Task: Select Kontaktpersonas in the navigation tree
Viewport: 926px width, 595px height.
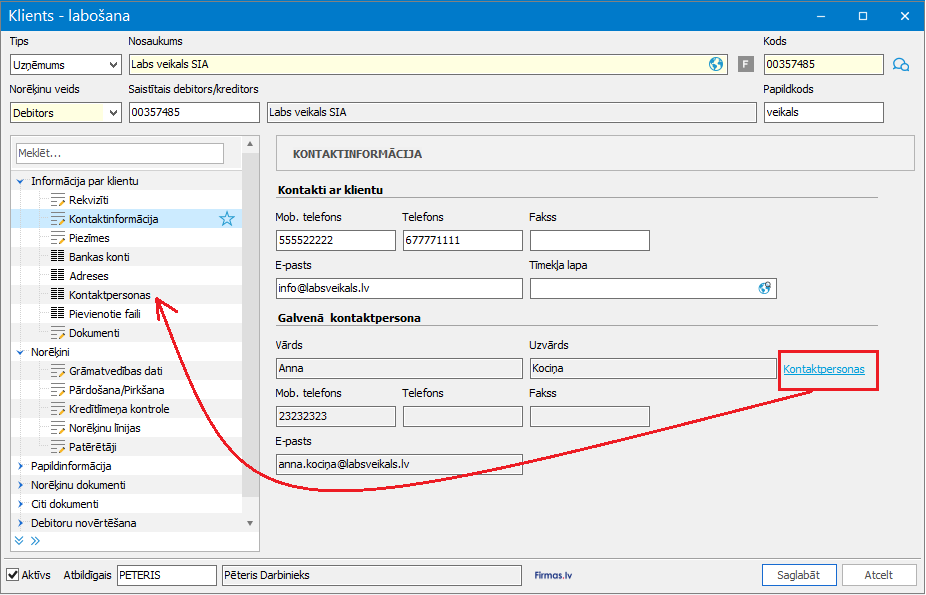Action: coord(109,295)
